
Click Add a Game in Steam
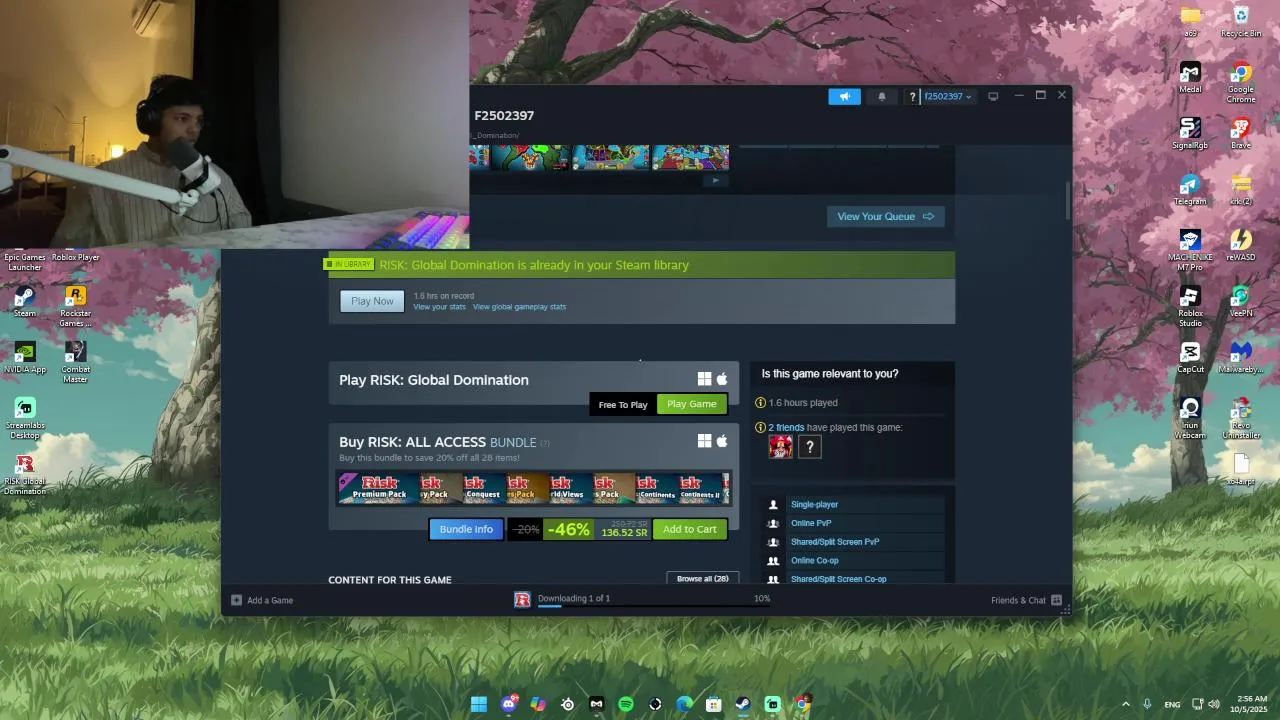point(262,600)
